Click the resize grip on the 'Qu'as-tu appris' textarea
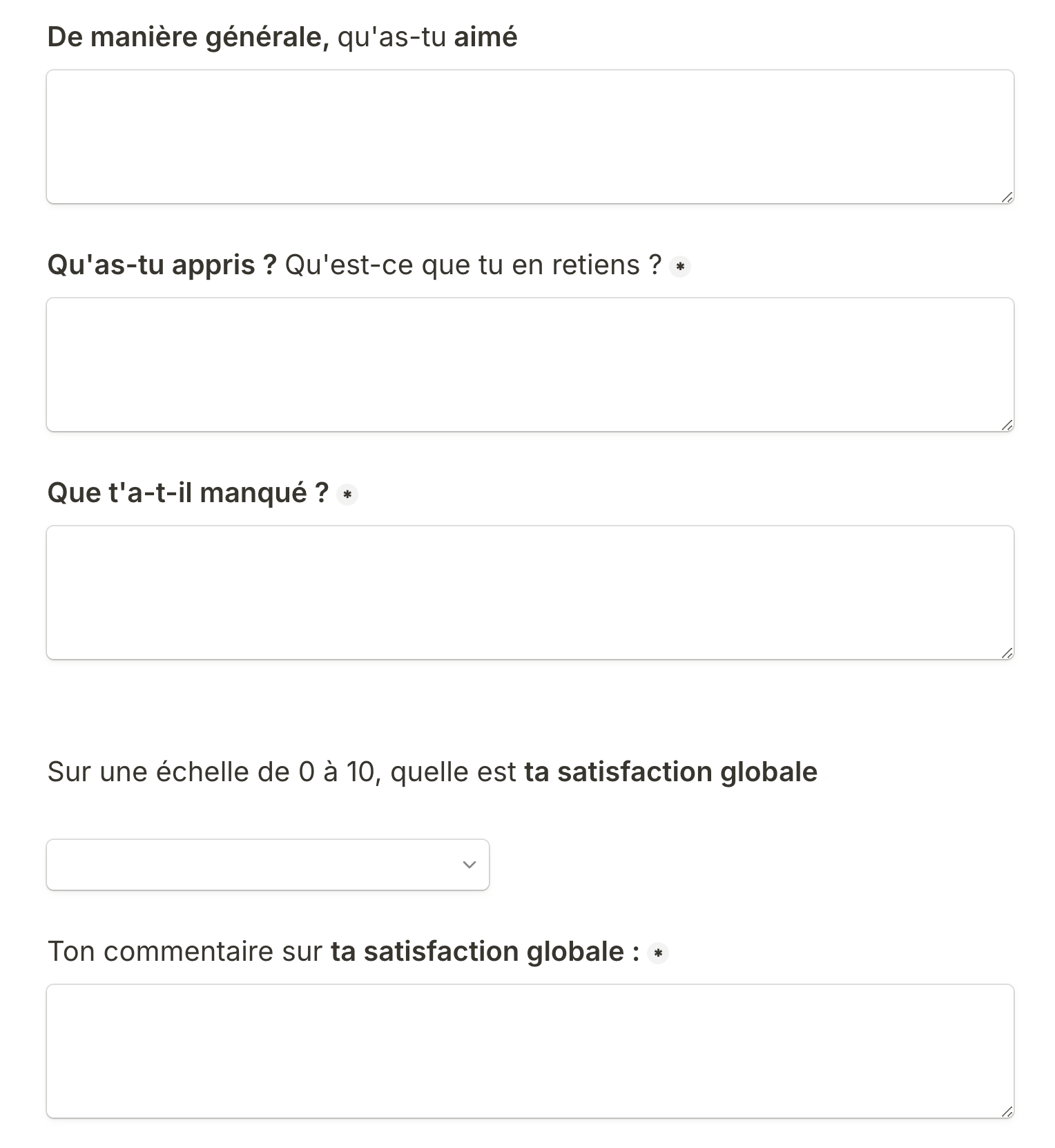Image resolution: width=1055 pixels, height=1148 pixels. 1007,425
